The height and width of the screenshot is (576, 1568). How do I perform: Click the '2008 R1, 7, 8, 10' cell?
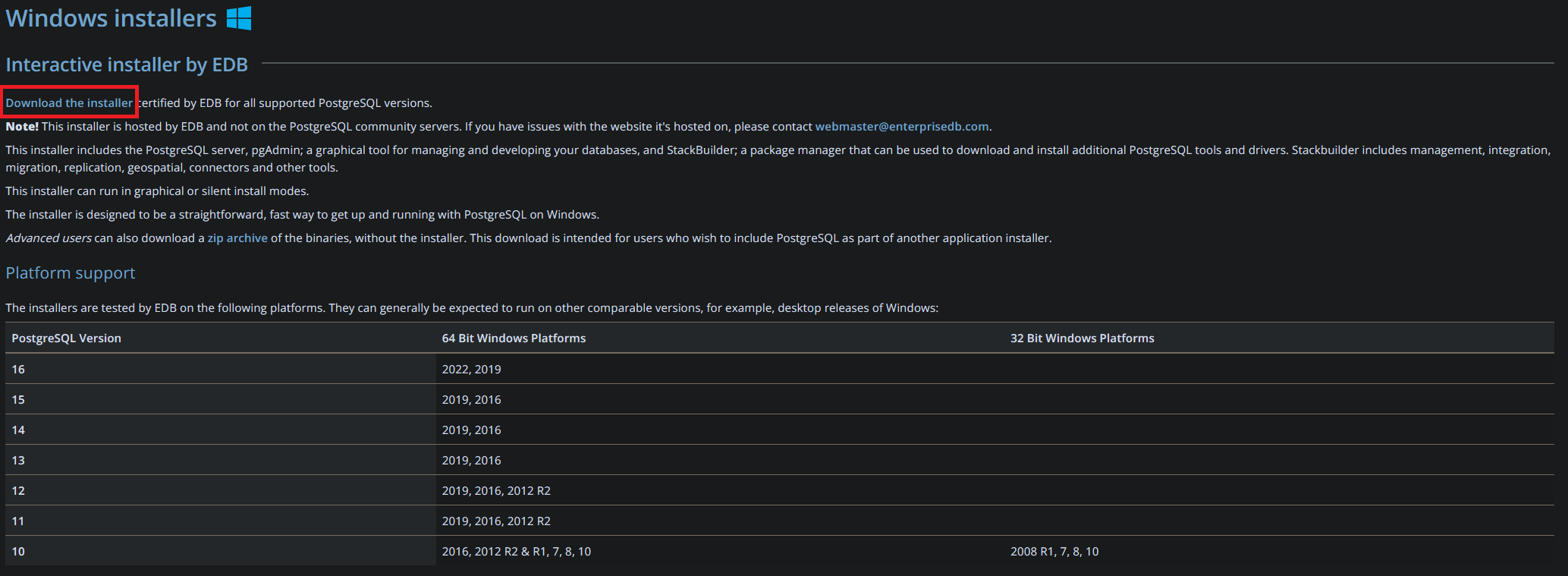click(1054, 552)
